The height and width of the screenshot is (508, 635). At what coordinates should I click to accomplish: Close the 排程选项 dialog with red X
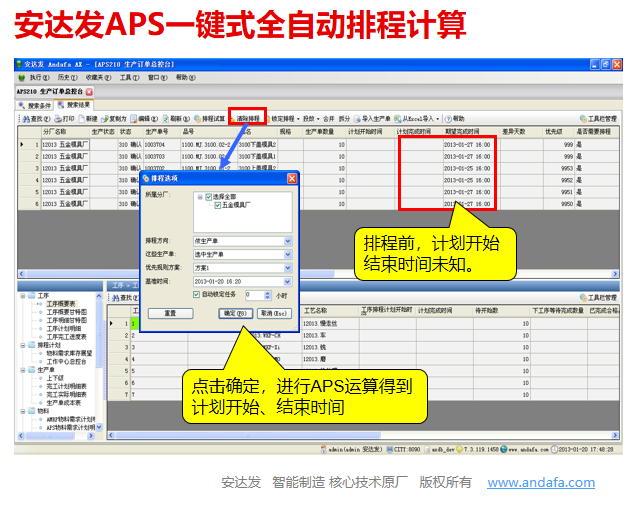(292, 178)
